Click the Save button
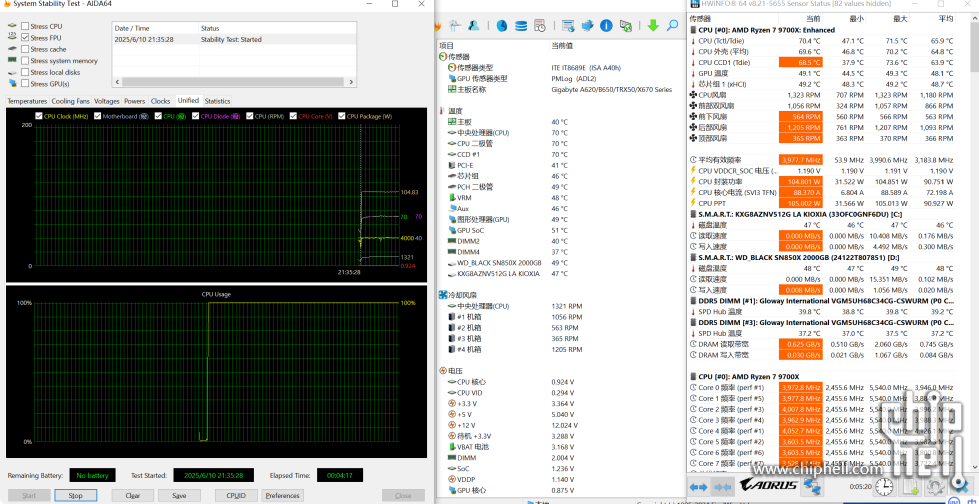 [179, 495]
